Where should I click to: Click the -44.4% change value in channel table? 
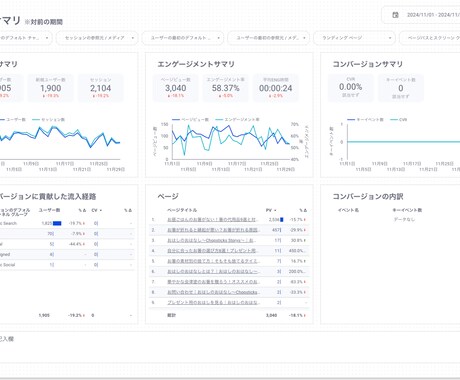click(77, 244)
